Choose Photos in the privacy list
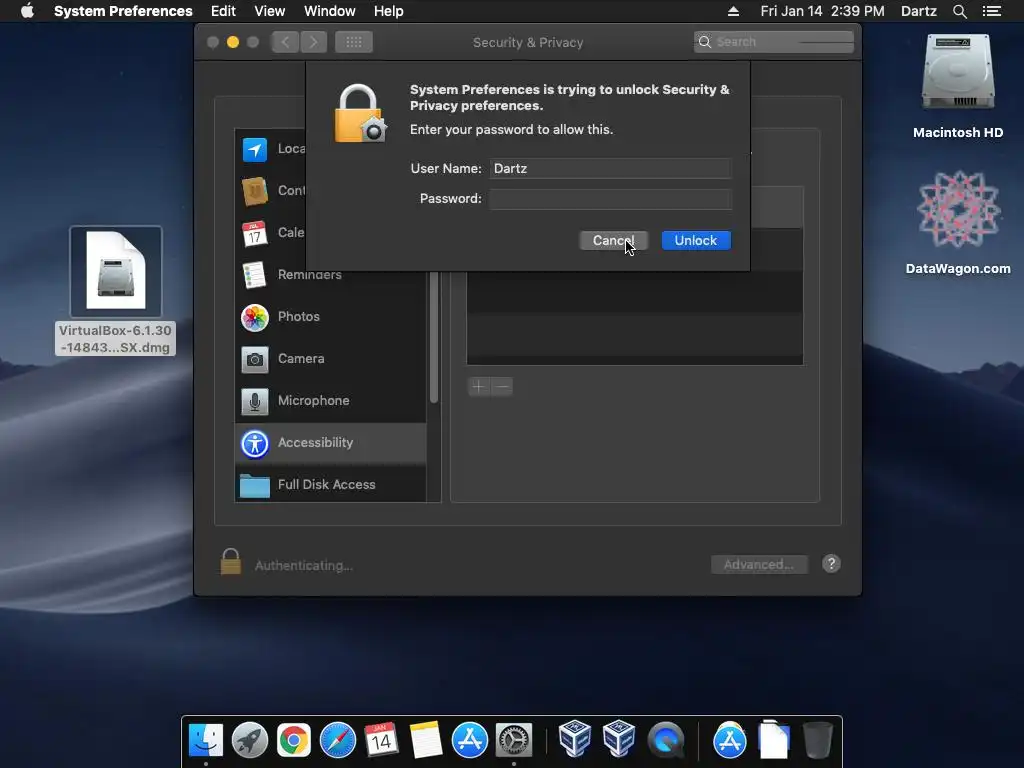This screenshot has height=768, width=1024. tap(330, 317)
